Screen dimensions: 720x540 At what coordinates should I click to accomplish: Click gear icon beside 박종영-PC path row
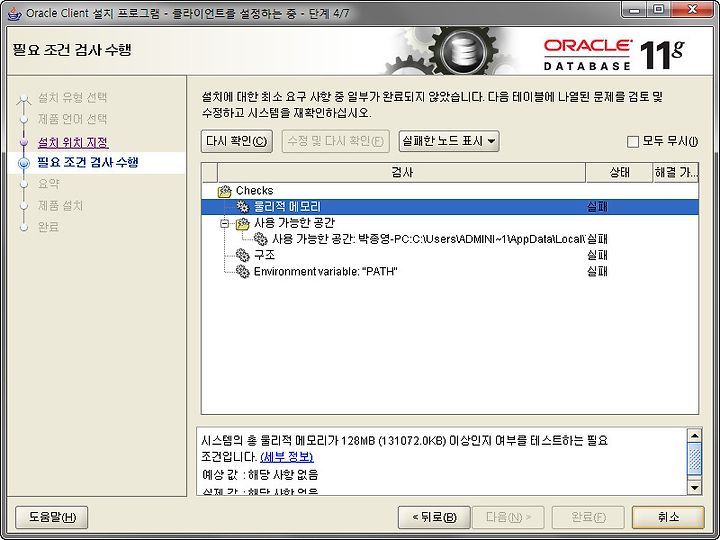click(260, 239)
